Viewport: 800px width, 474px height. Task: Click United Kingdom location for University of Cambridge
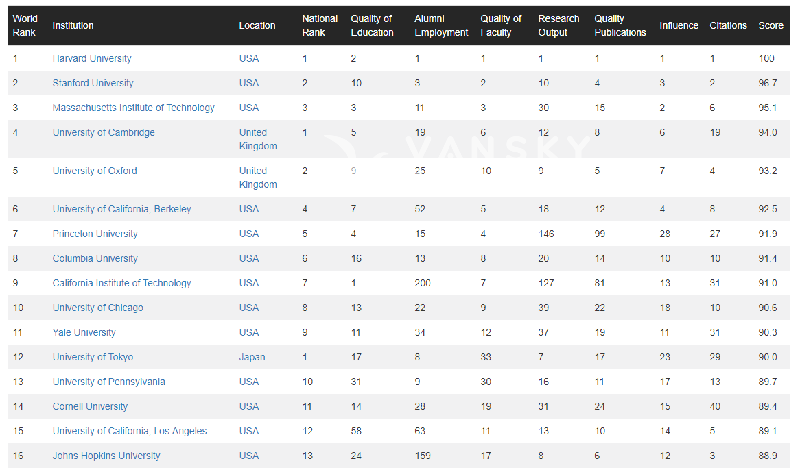coord(258,139)
